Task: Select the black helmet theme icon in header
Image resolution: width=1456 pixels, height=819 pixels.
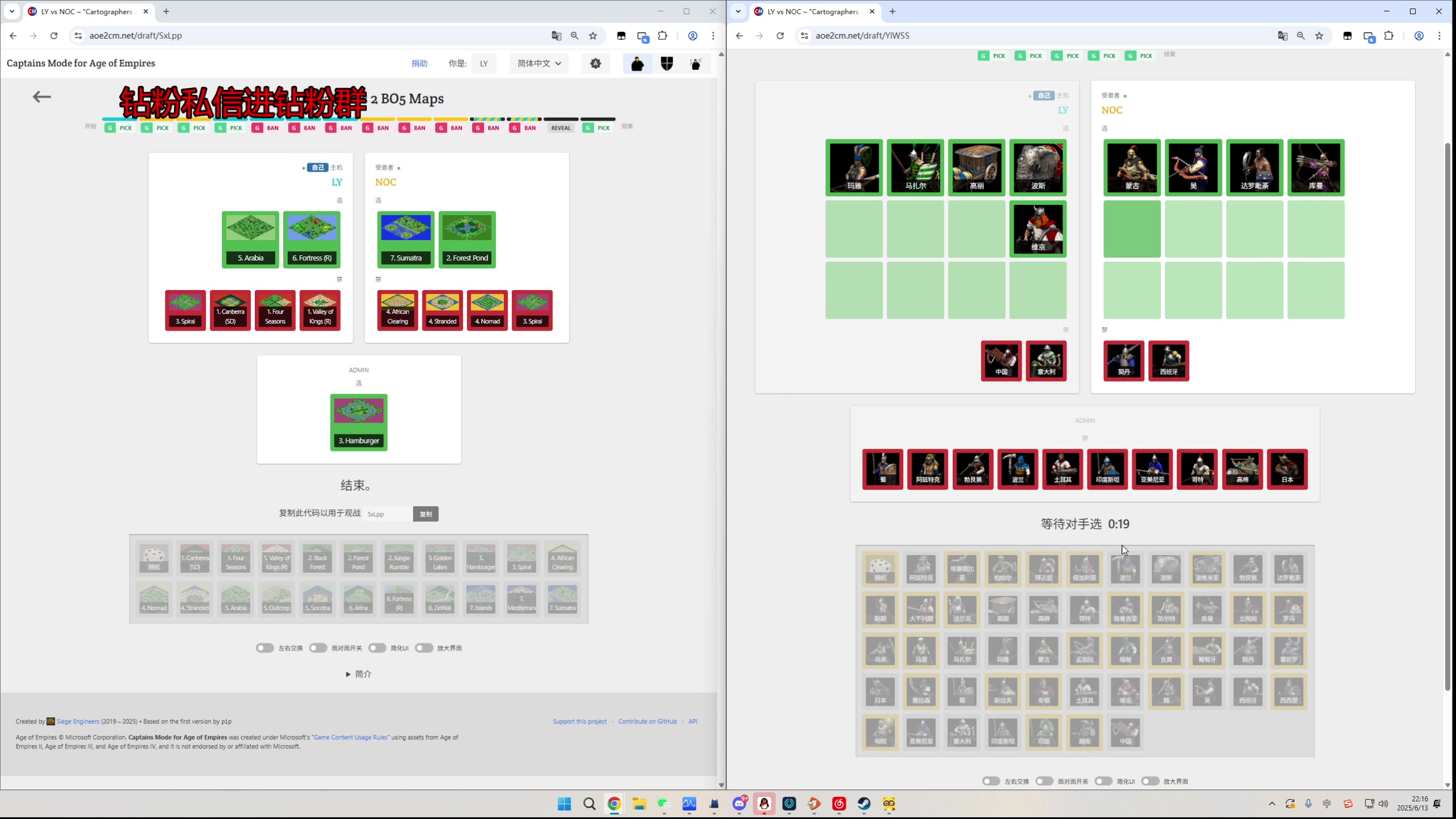Action: pyautogui.click(x=638, y=64)
